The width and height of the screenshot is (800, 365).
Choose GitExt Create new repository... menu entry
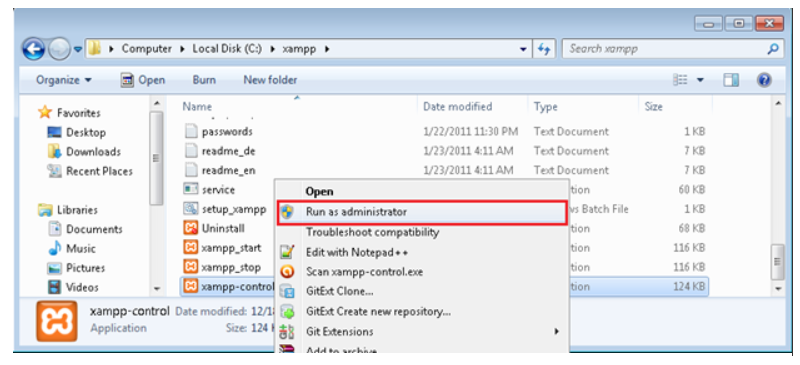pos(422,311)
